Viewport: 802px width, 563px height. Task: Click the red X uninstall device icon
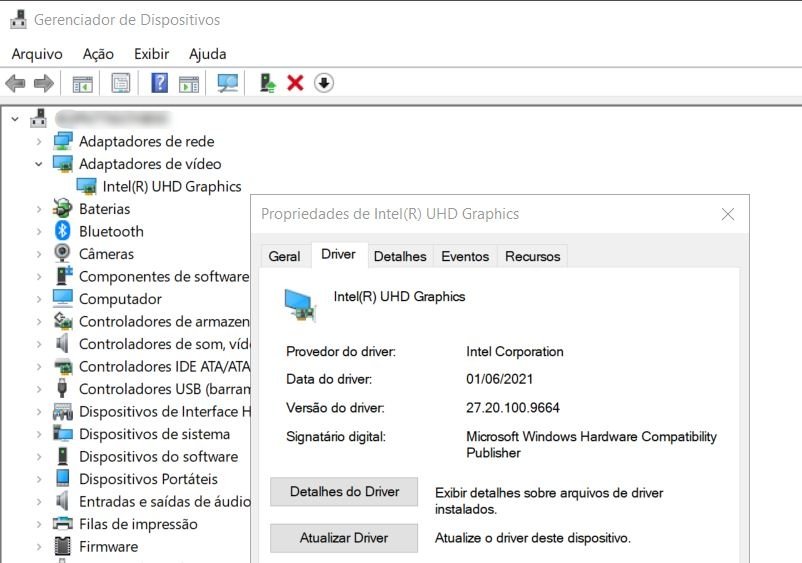(295, 83)
